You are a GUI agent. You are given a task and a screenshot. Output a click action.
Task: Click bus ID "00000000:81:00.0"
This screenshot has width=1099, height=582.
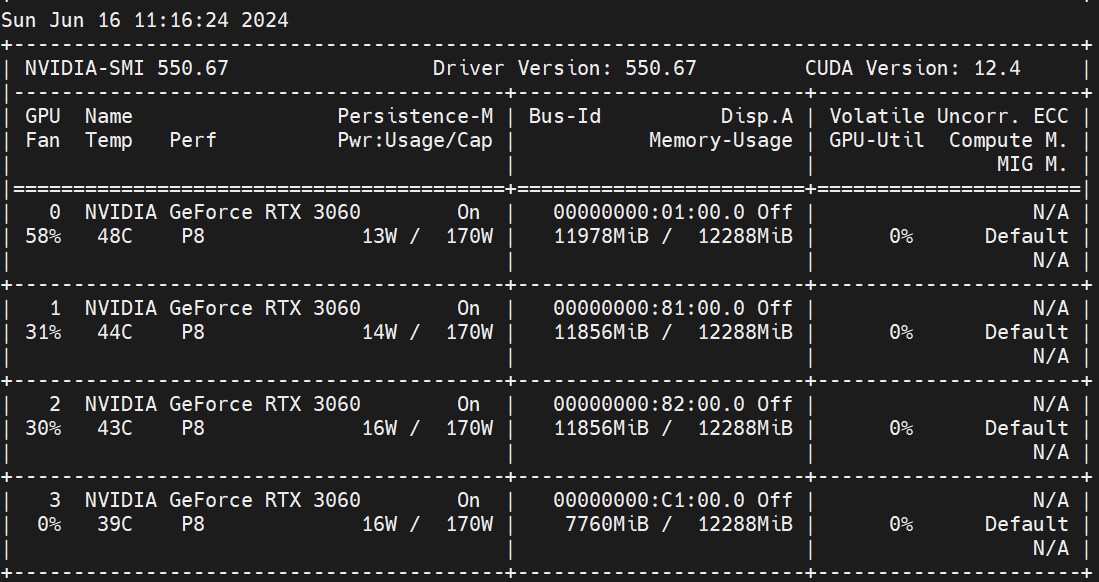(x=649, y=308)
